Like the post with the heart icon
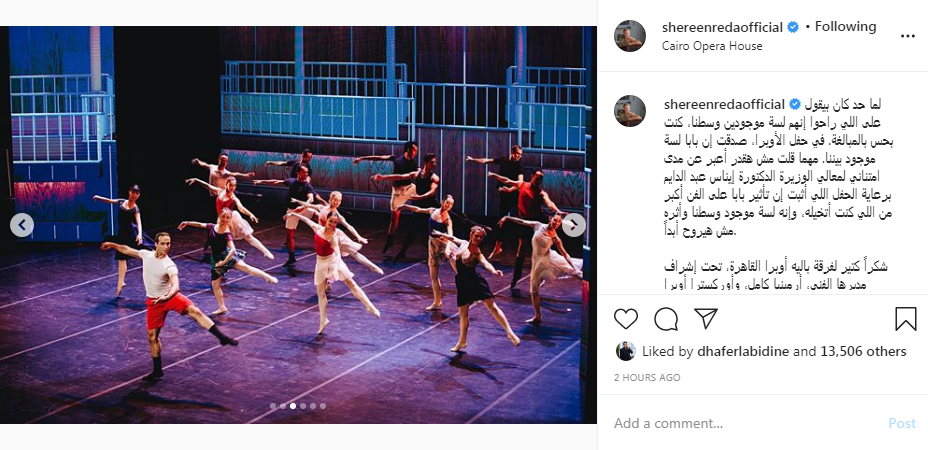928x450 pixels. (626, 319)
